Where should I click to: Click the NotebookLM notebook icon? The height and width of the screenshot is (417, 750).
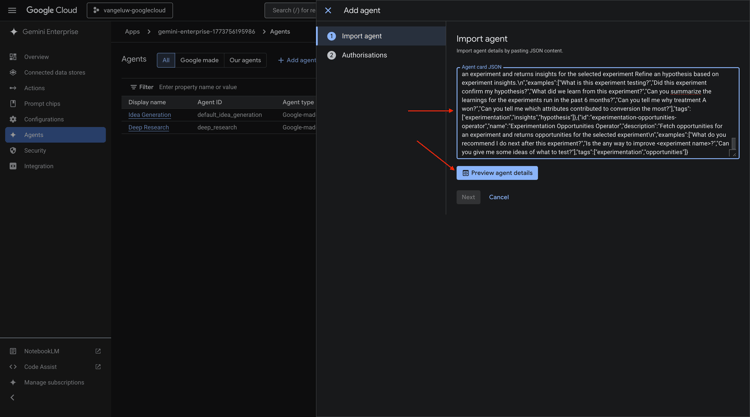point(13,351)
